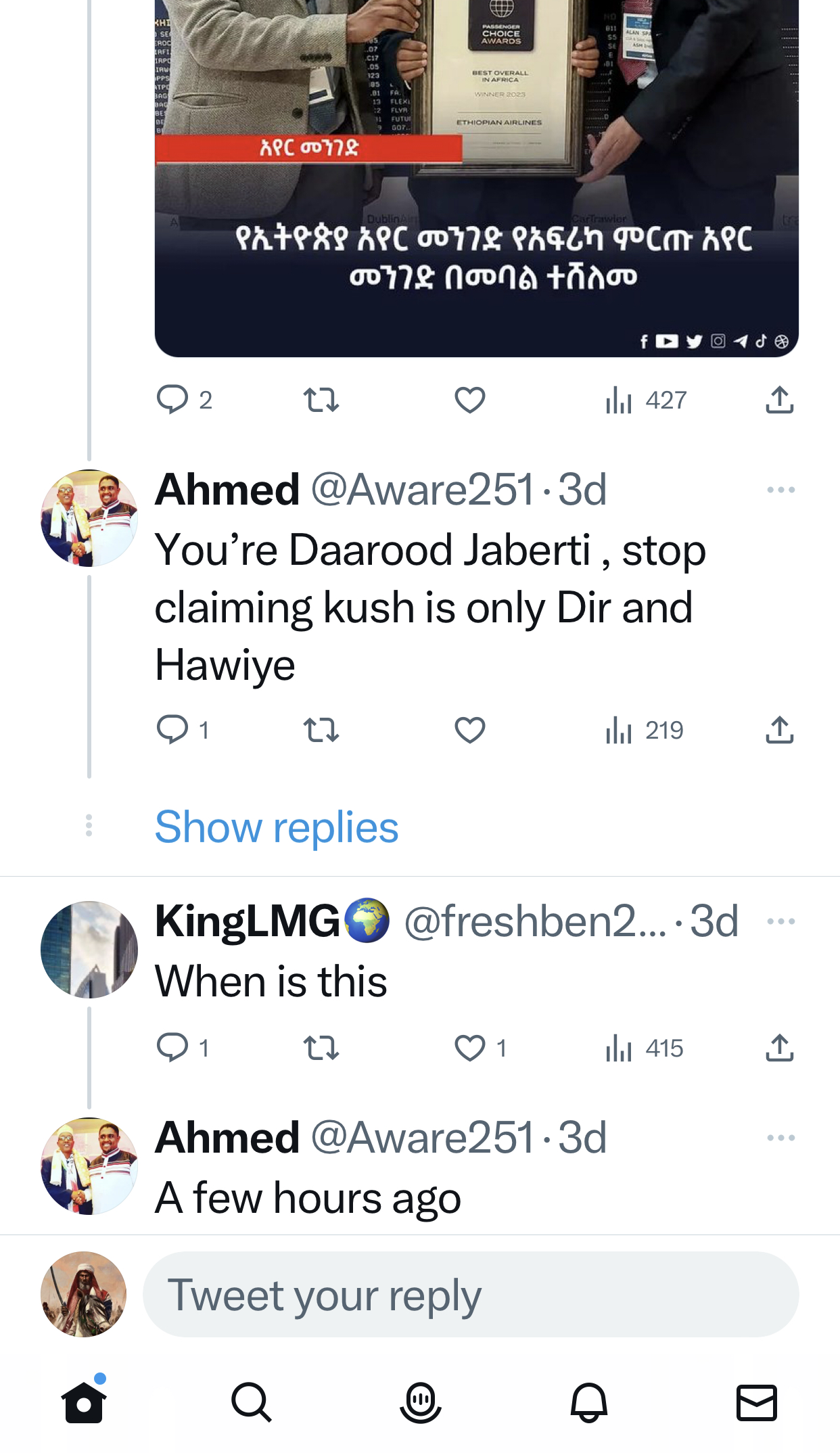Like Ahmed's Daarood Jaberti tweet
The height and width of the screenshot is (1453, 840).
pos(470,731)
